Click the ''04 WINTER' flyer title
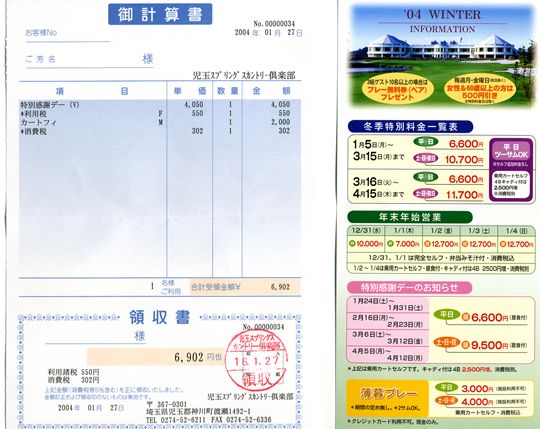Image resolution: width=540 pixels, height=429 pixels. (x=443, y=15)
